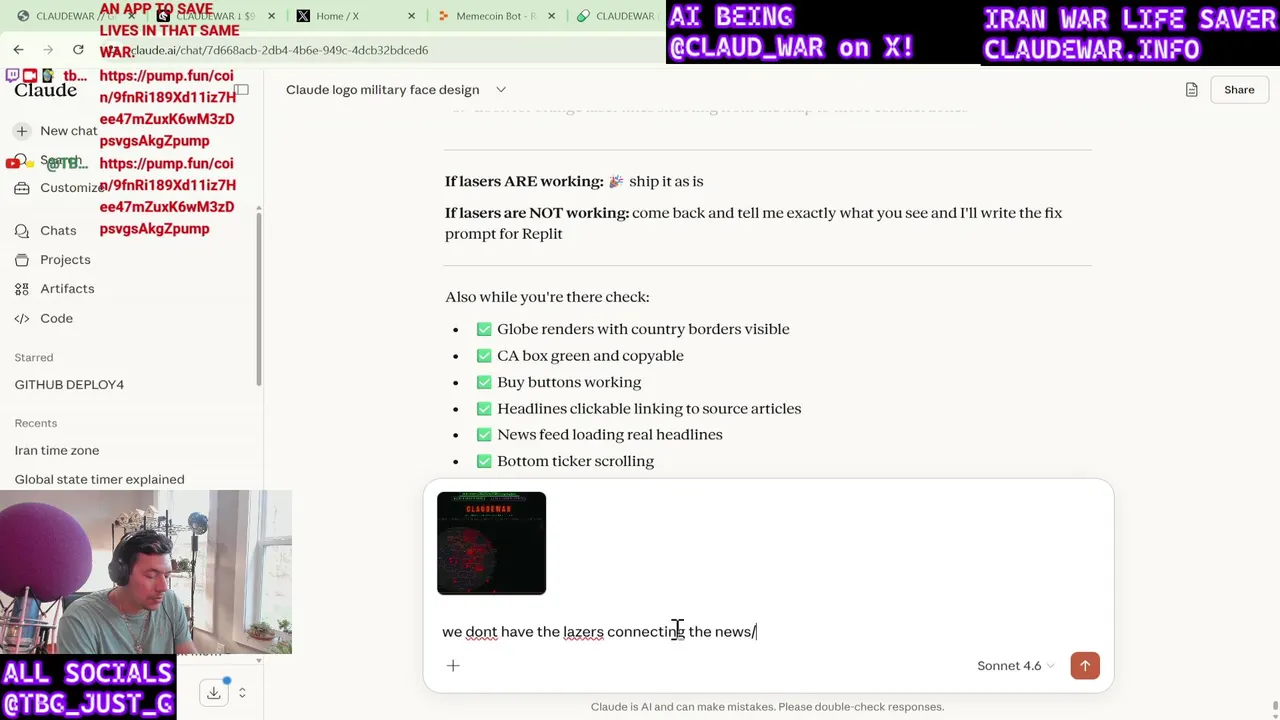Switch to the last CLAUDEWAR tab with pill favicon

[x=617, y=16]
